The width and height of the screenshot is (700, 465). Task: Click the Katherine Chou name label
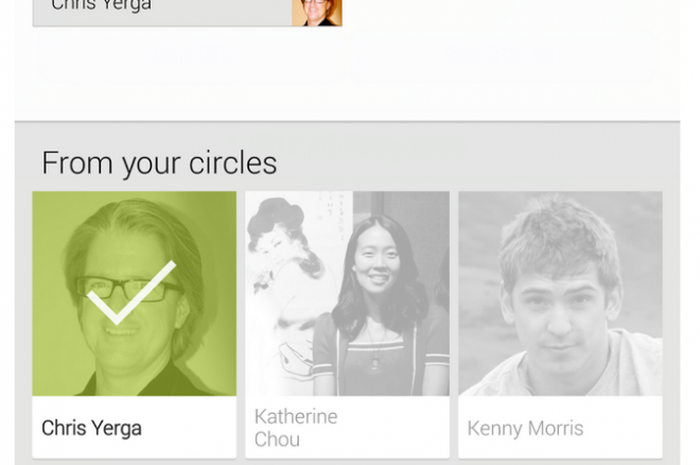pos(296,427)
